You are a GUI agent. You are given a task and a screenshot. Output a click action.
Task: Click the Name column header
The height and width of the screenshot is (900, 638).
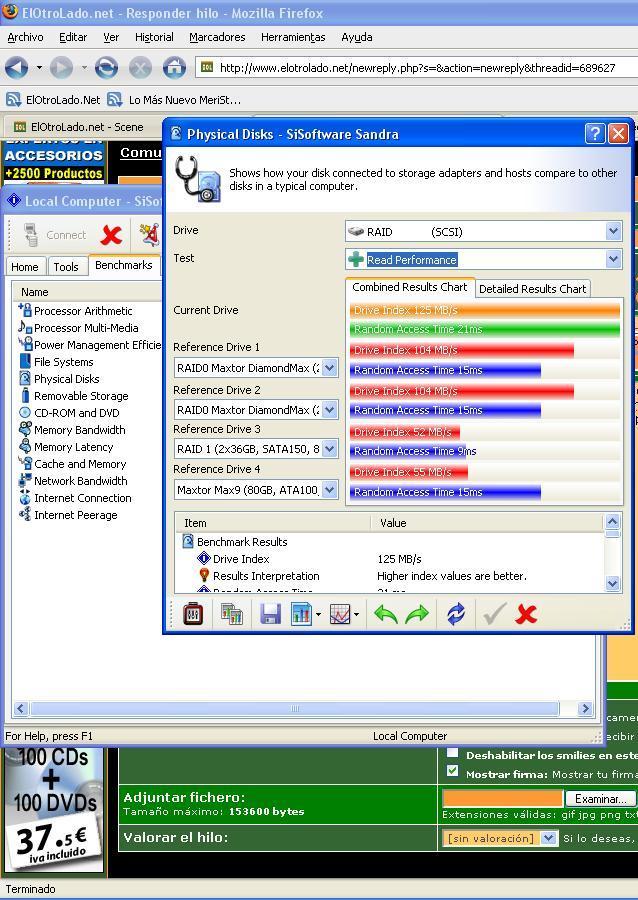86,292
